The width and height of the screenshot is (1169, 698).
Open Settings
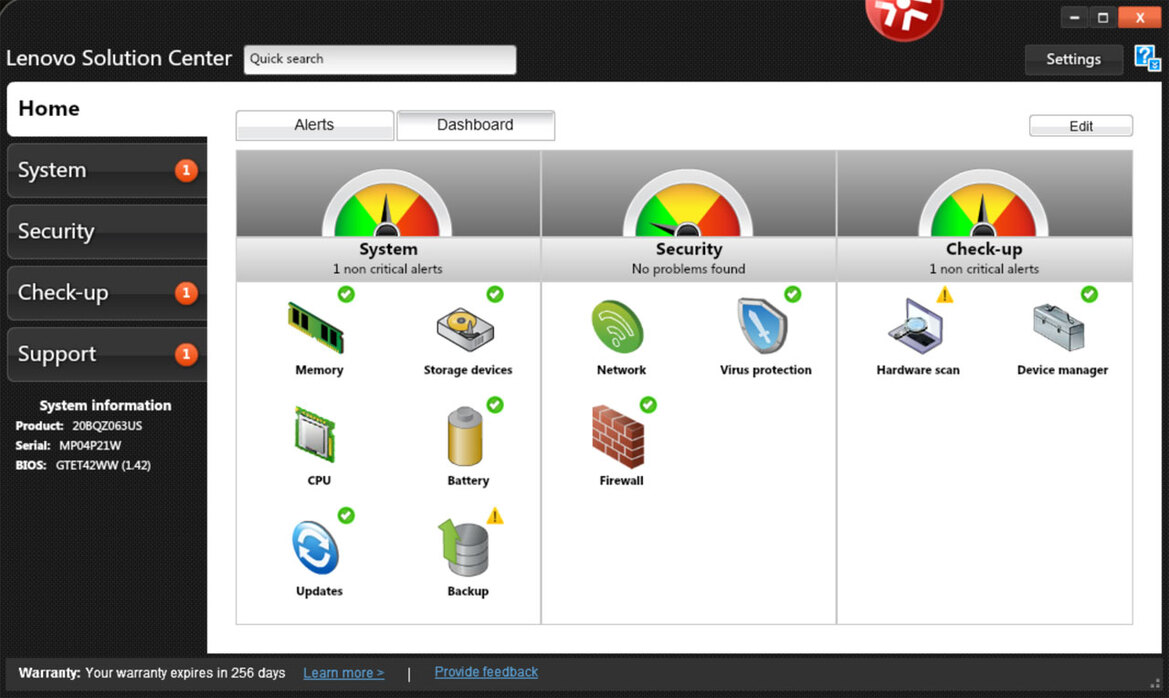[1074, 59]
